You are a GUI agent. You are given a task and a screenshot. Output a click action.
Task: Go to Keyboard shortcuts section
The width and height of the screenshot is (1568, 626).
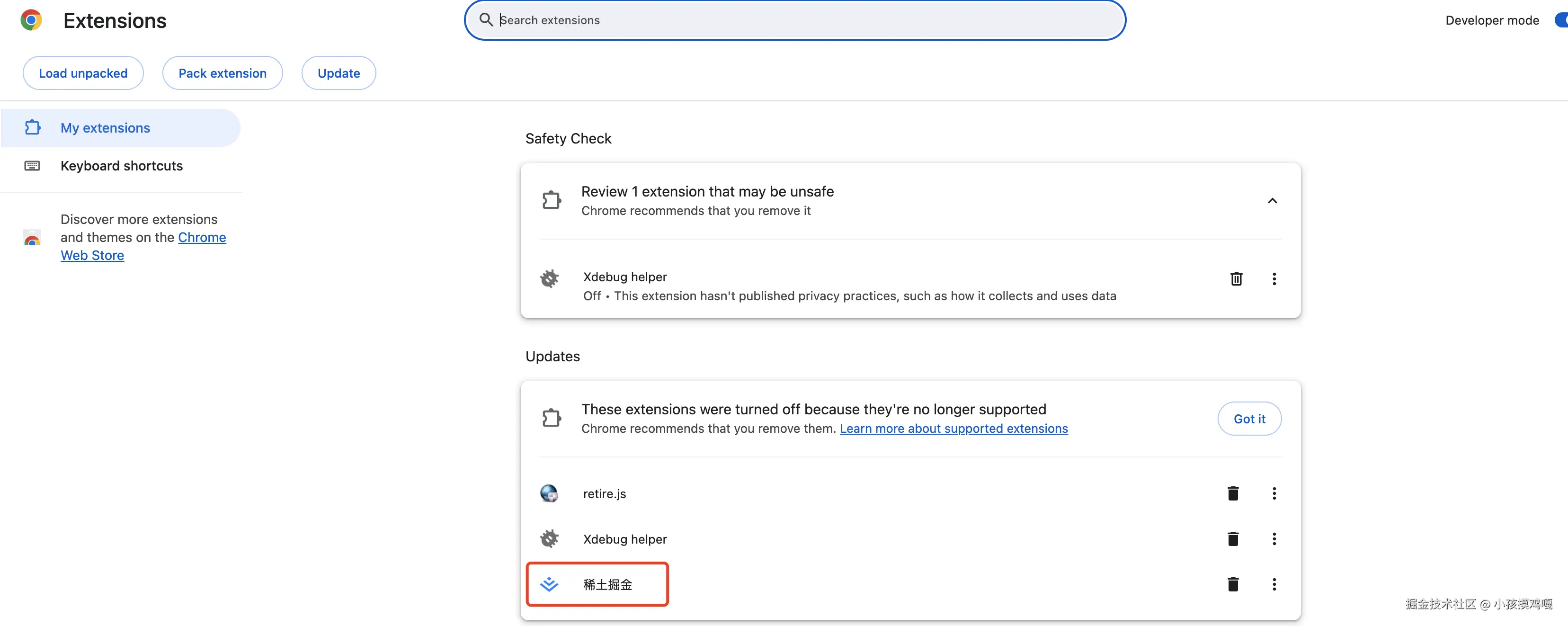121,166
